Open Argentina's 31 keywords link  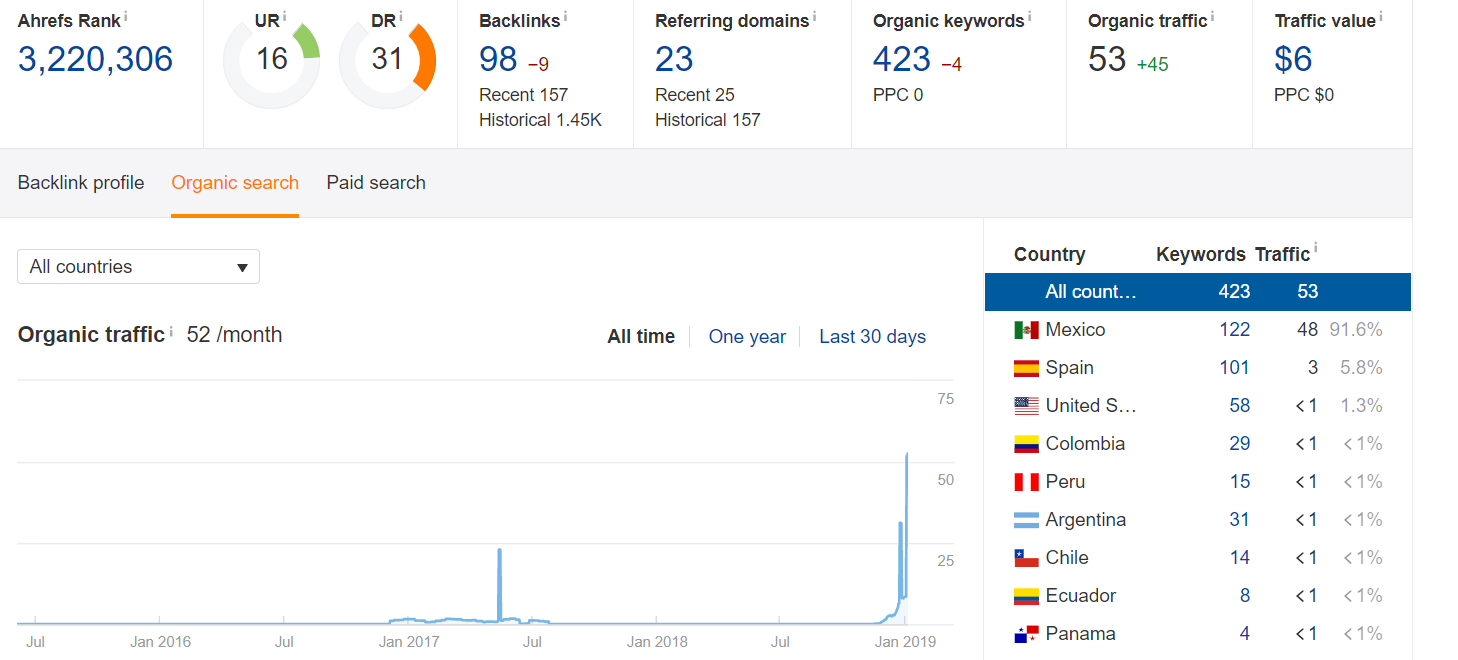tap(1240, 520)
